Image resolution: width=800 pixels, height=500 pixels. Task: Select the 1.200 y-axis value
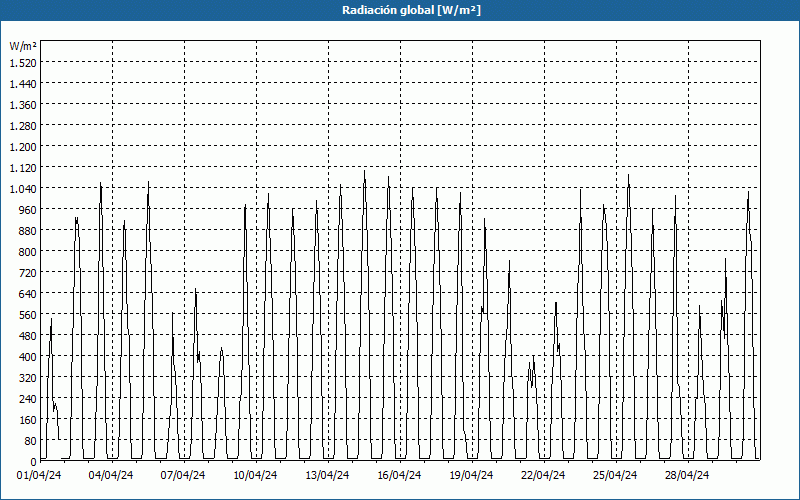pos(23,146)
